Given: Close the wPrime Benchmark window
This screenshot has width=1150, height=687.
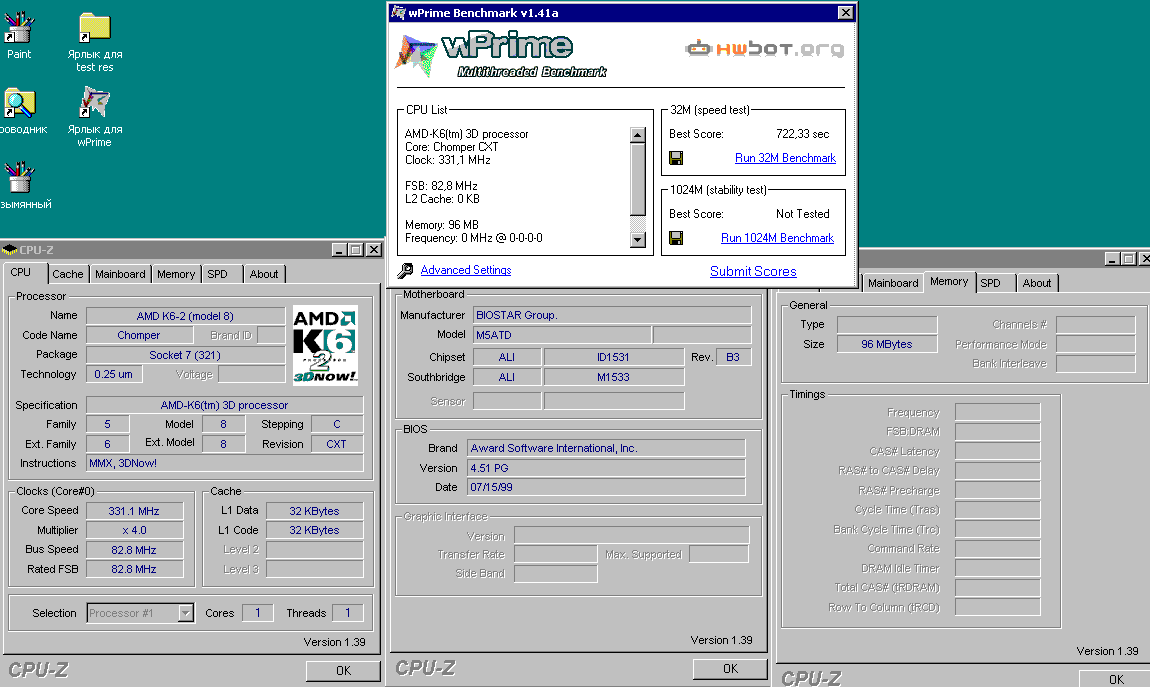Looking at the screenshot, I should pyautogui.click(x=845, y=12).
